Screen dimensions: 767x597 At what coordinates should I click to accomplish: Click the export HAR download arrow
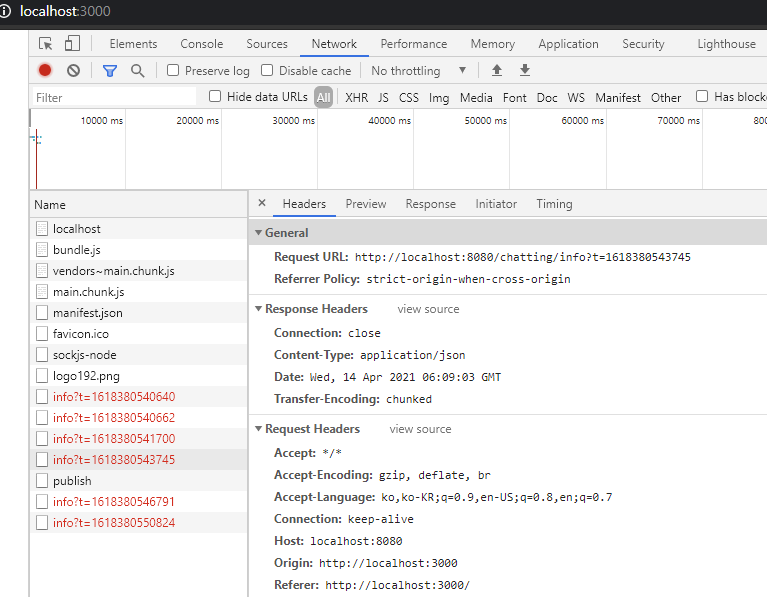coord(525,70)
